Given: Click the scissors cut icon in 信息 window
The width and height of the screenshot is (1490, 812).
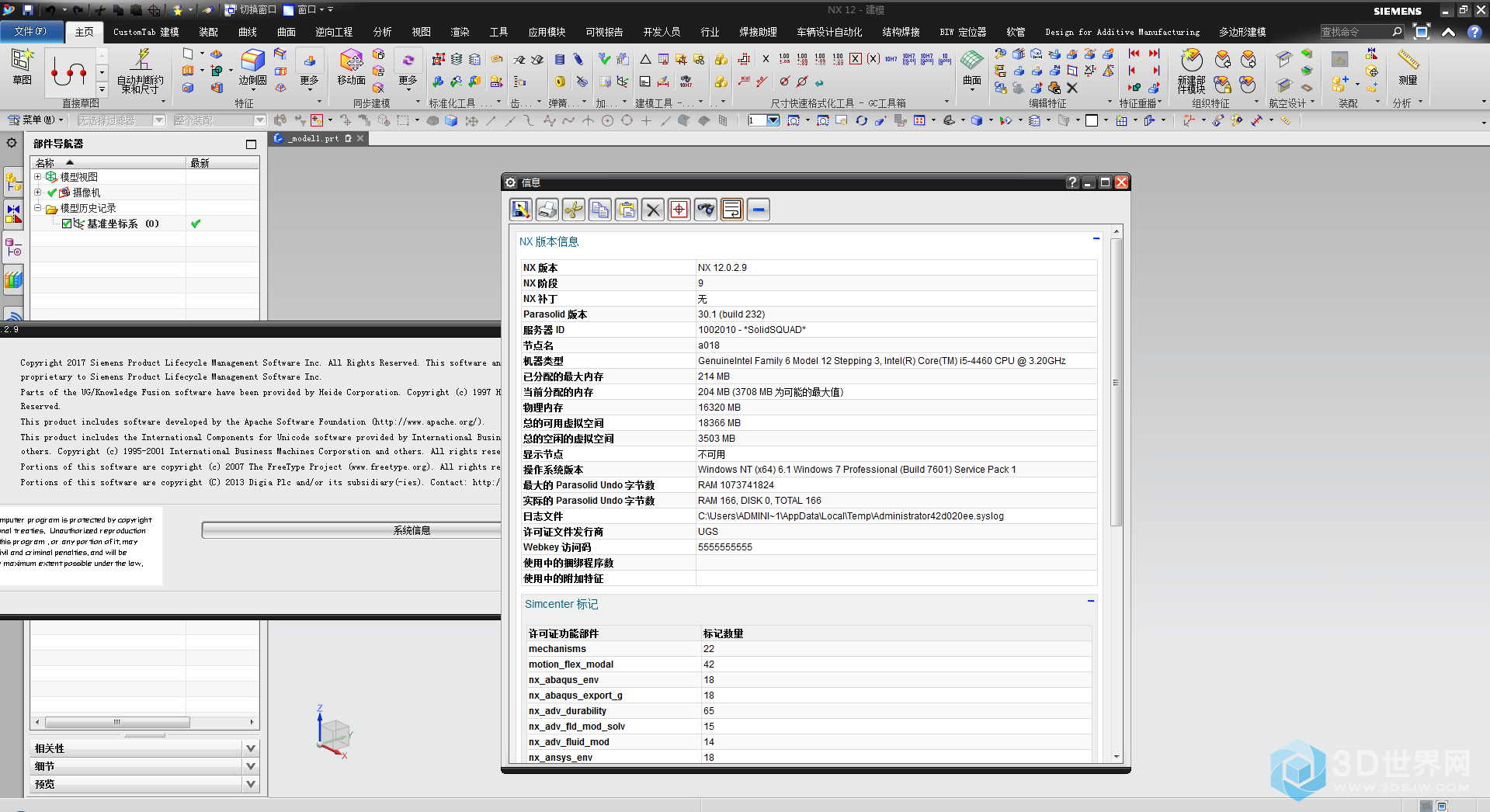Looking at the screenshot, I should click(574, 210).
